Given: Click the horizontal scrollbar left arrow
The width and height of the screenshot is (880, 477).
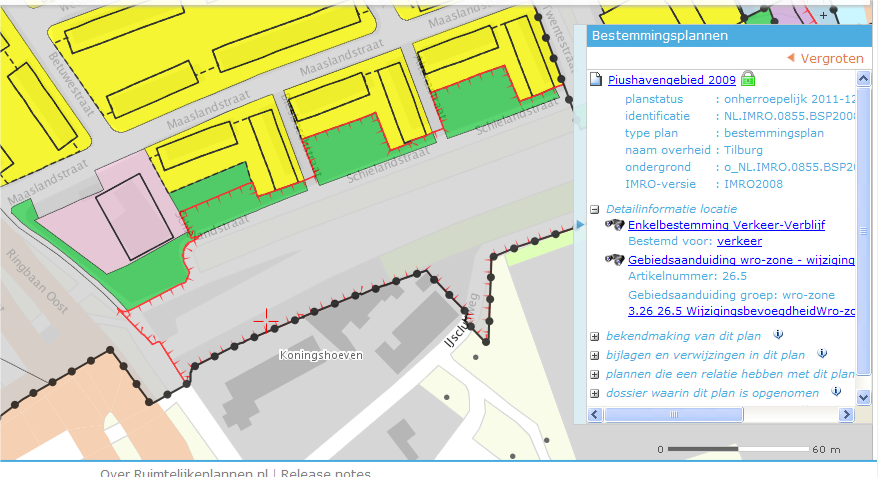Looking at the screenshot, I should (x=595, y=415).
